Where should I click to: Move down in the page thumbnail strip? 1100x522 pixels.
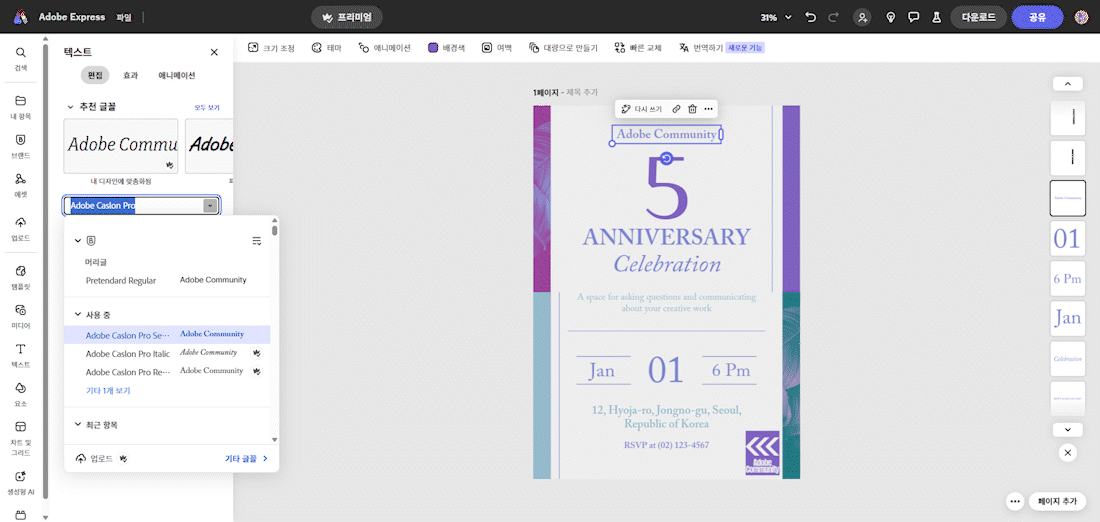pyautogui.click(x=1068, y=429)
